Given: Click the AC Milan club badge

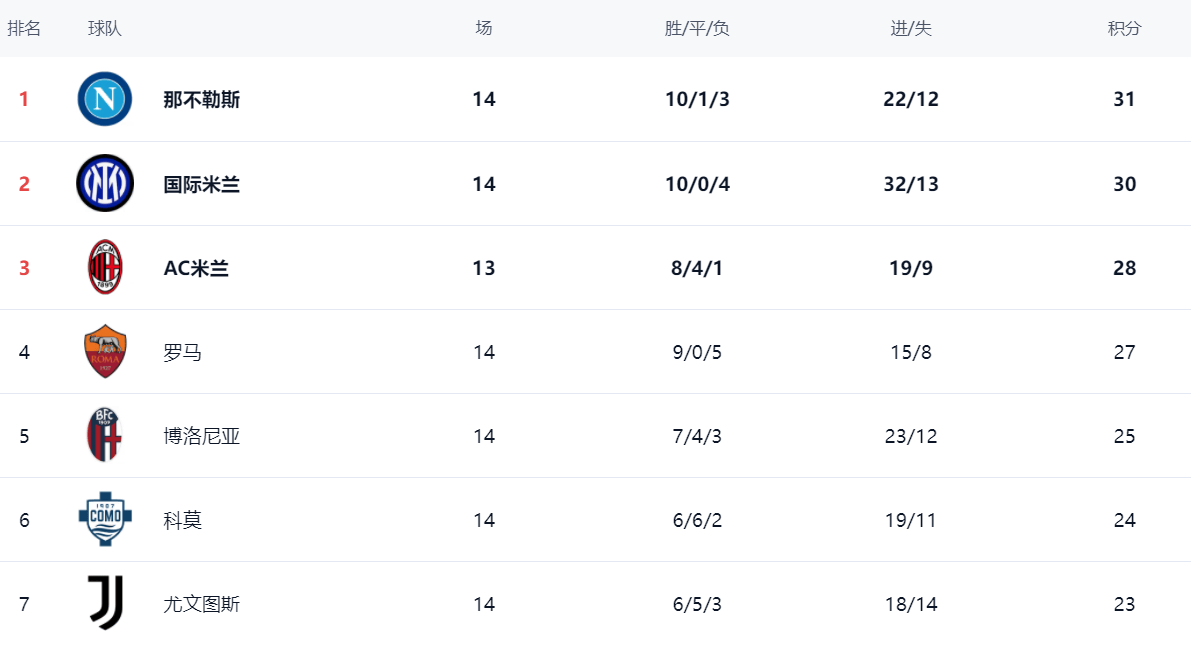Looking at the screenshot, I should pyautogui.click(x=105, y=267).
